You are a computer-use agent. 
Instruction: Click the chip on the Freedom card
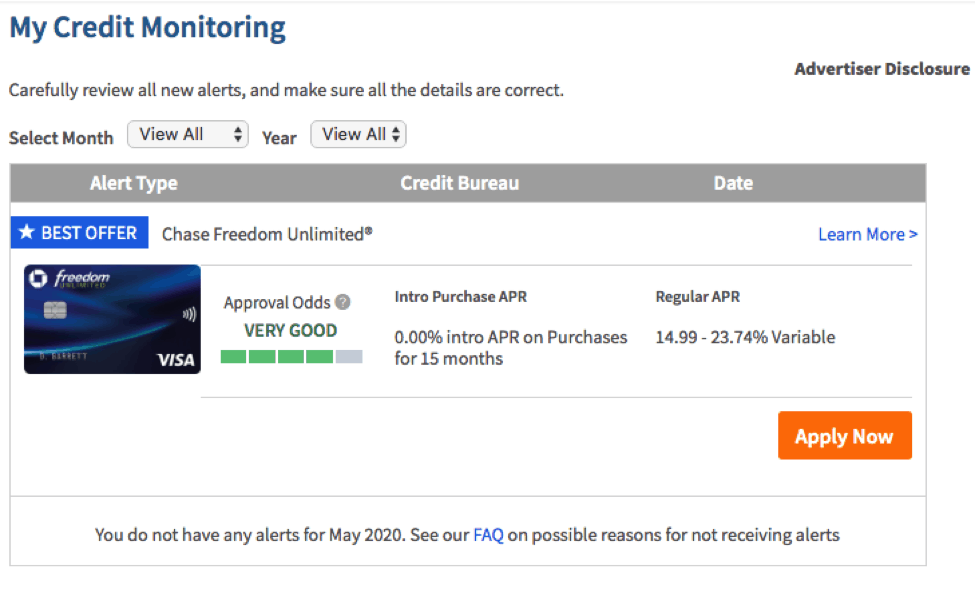point(55,310)
